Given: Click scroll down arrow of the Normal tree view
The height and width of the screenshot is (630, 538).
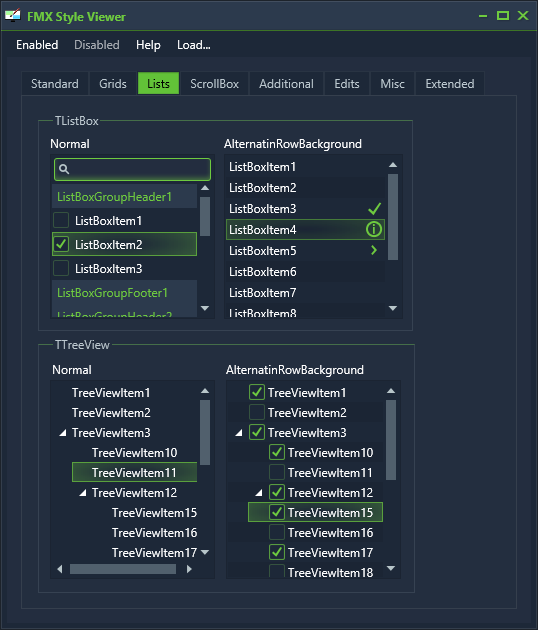Looking at the screenshot, I should click(205, 552).
